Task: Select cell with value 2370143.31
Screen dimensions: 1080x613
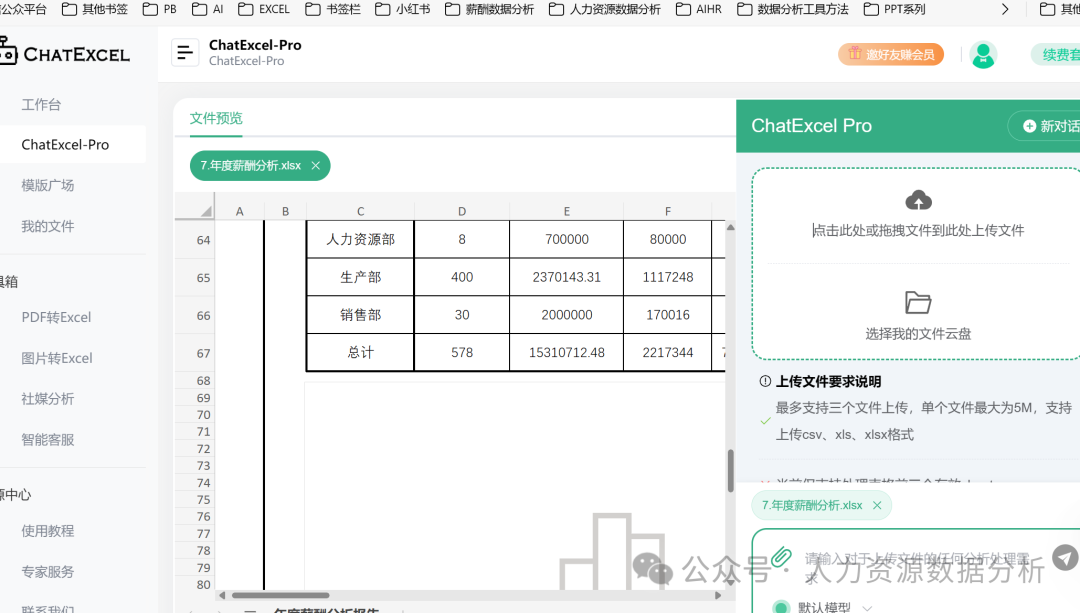Action: 567,278
